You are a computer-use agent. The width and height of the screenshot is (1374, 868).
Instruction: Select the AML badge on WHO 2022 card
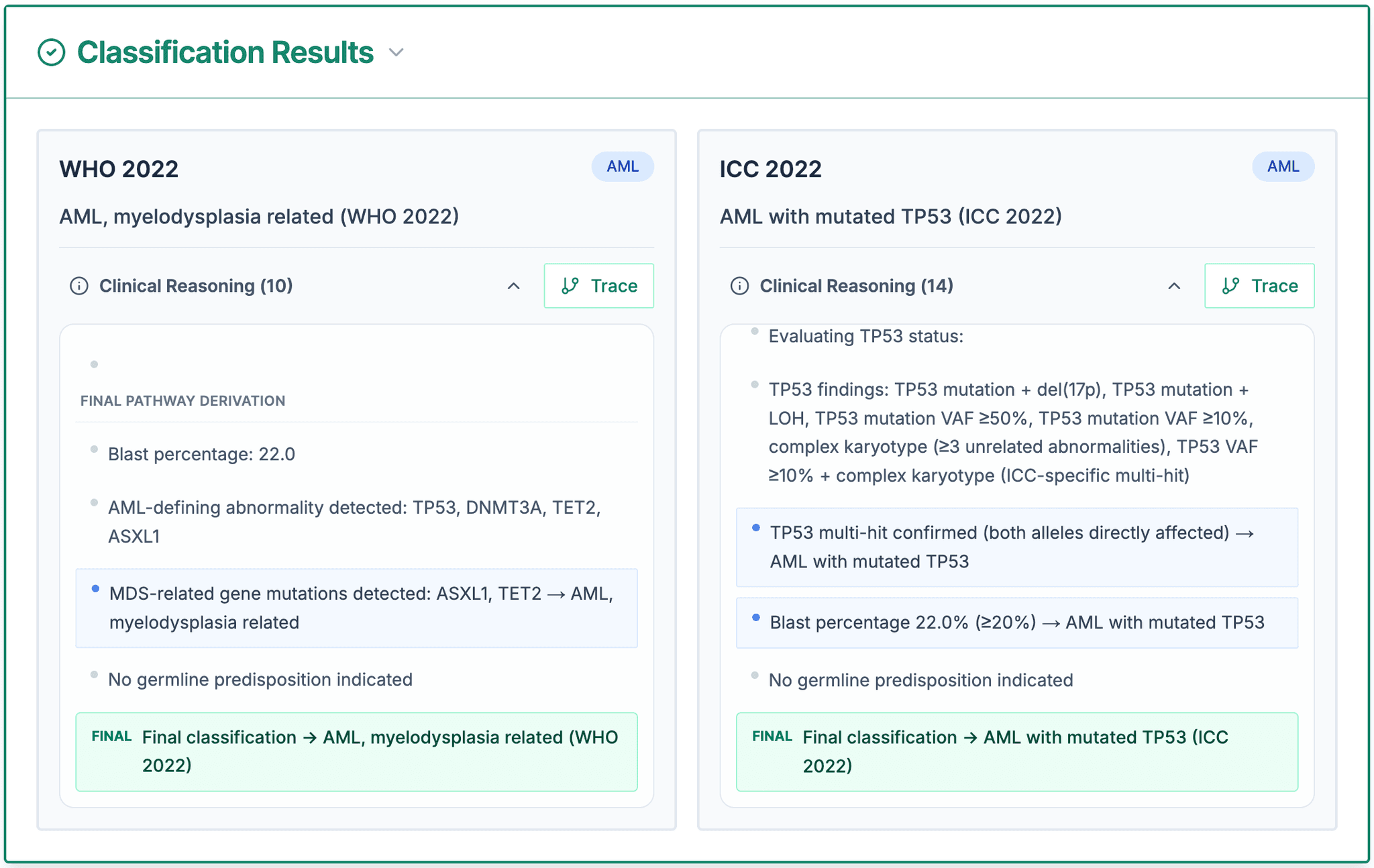point(622,166)
